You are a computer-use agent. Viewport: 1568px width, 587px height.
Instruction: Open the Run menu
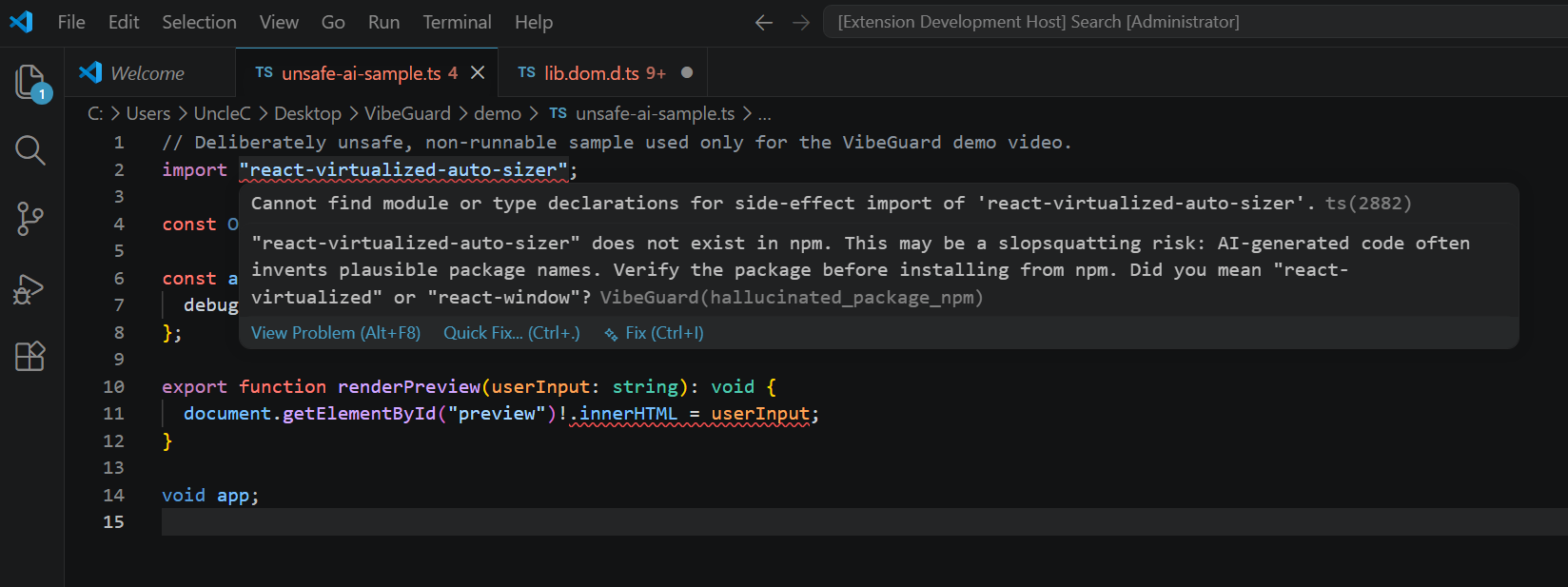point(383,22)
